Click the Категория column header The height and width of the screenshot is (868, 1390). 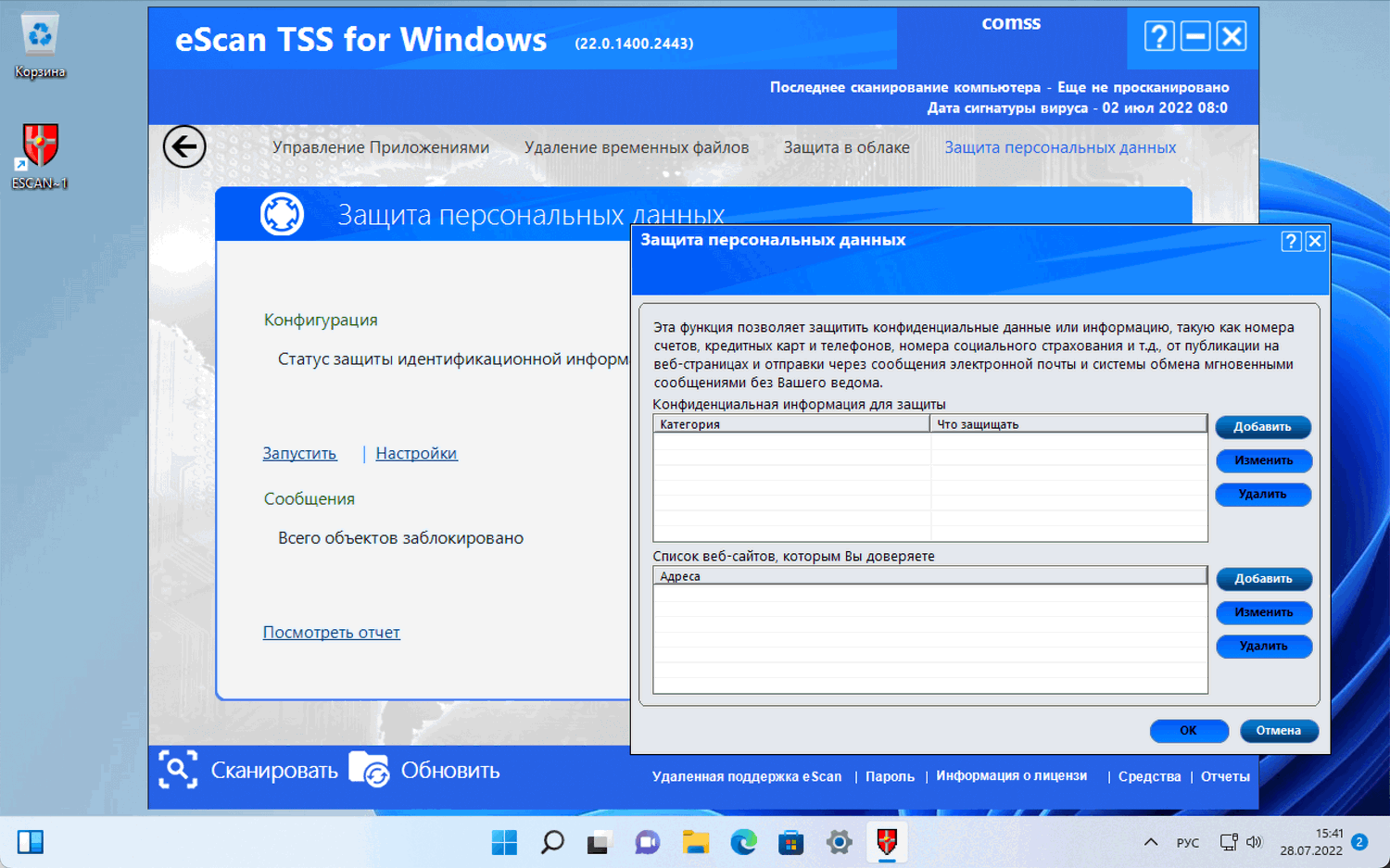click(791, 424)
